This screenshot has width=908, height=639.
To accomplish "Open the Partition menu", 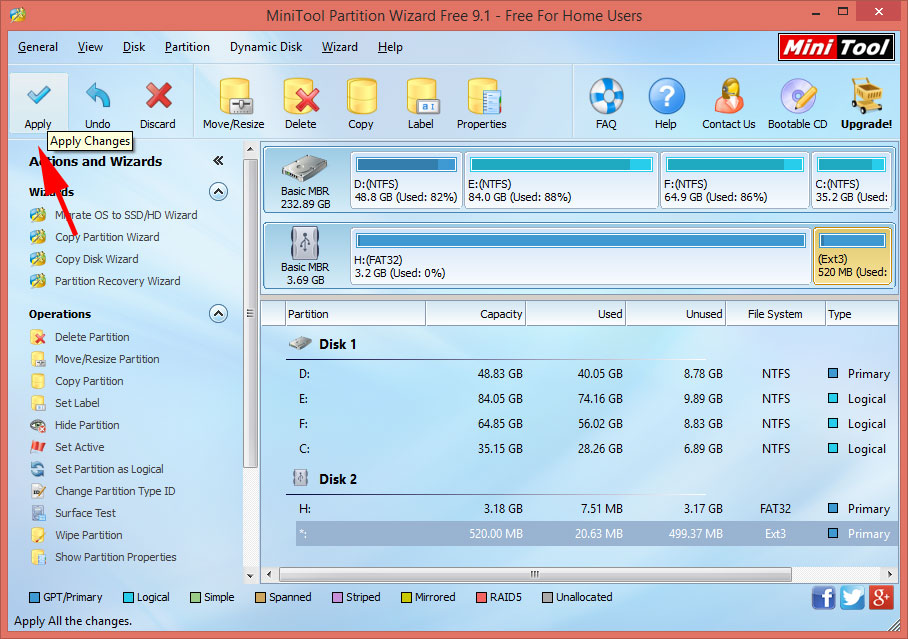I will click(x=187, y=47).
